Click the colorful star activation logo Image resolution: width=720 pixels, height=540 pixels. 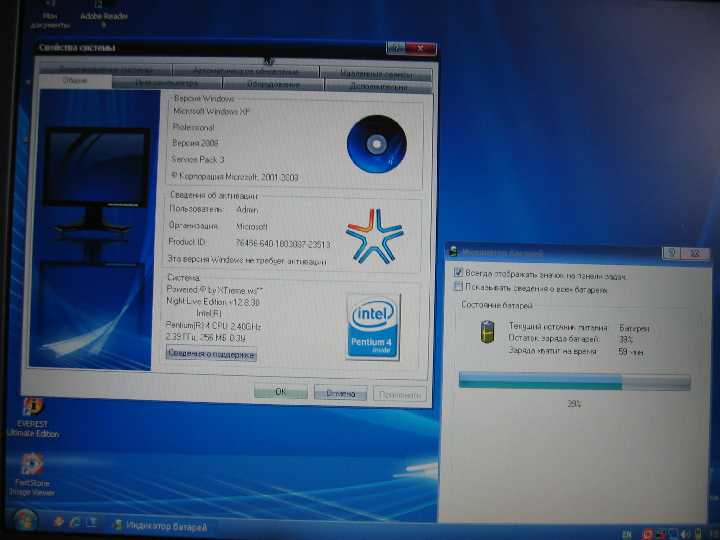coord(374,236)
